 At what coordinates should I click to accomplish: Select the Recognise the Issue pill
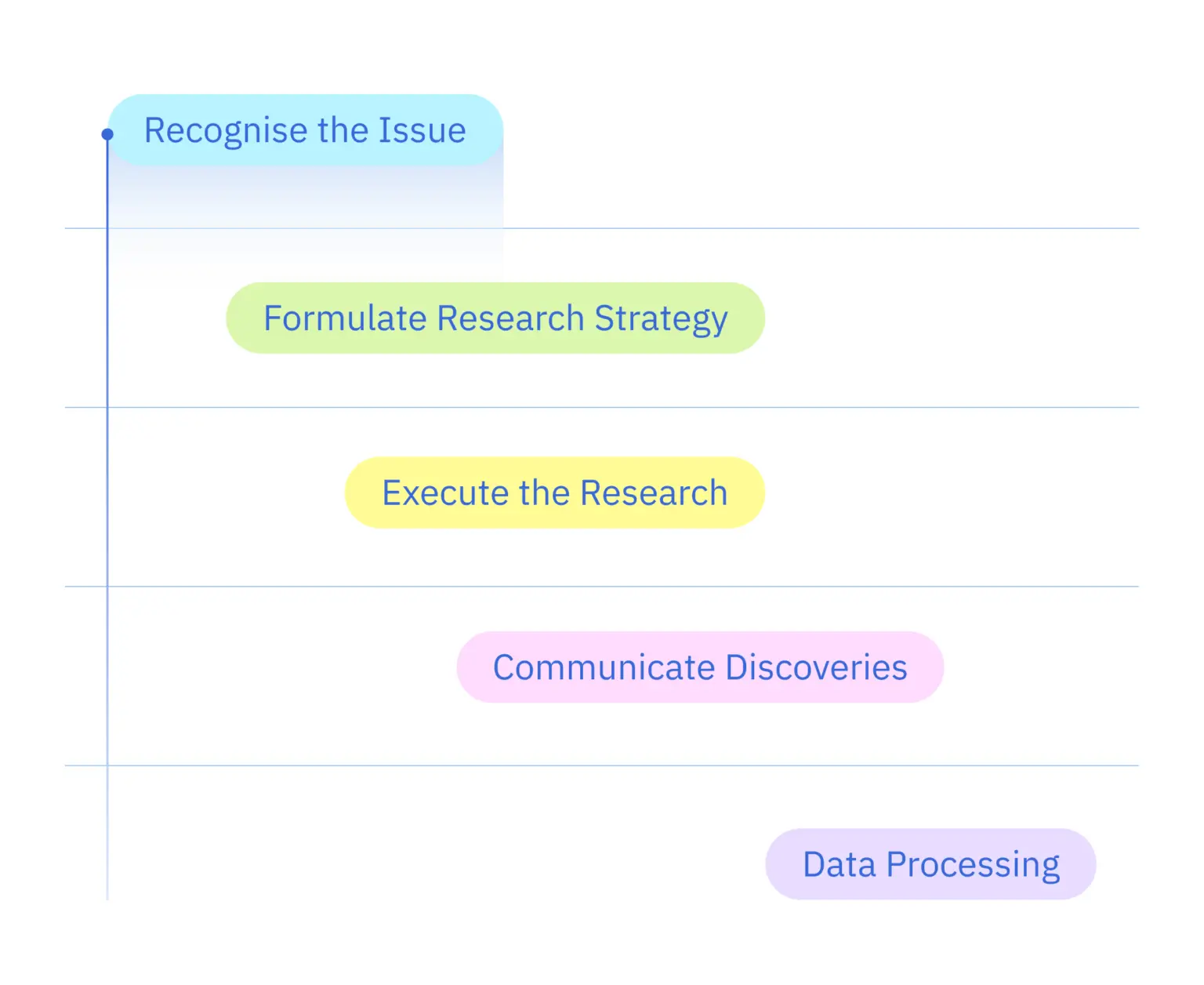[306, 130]
